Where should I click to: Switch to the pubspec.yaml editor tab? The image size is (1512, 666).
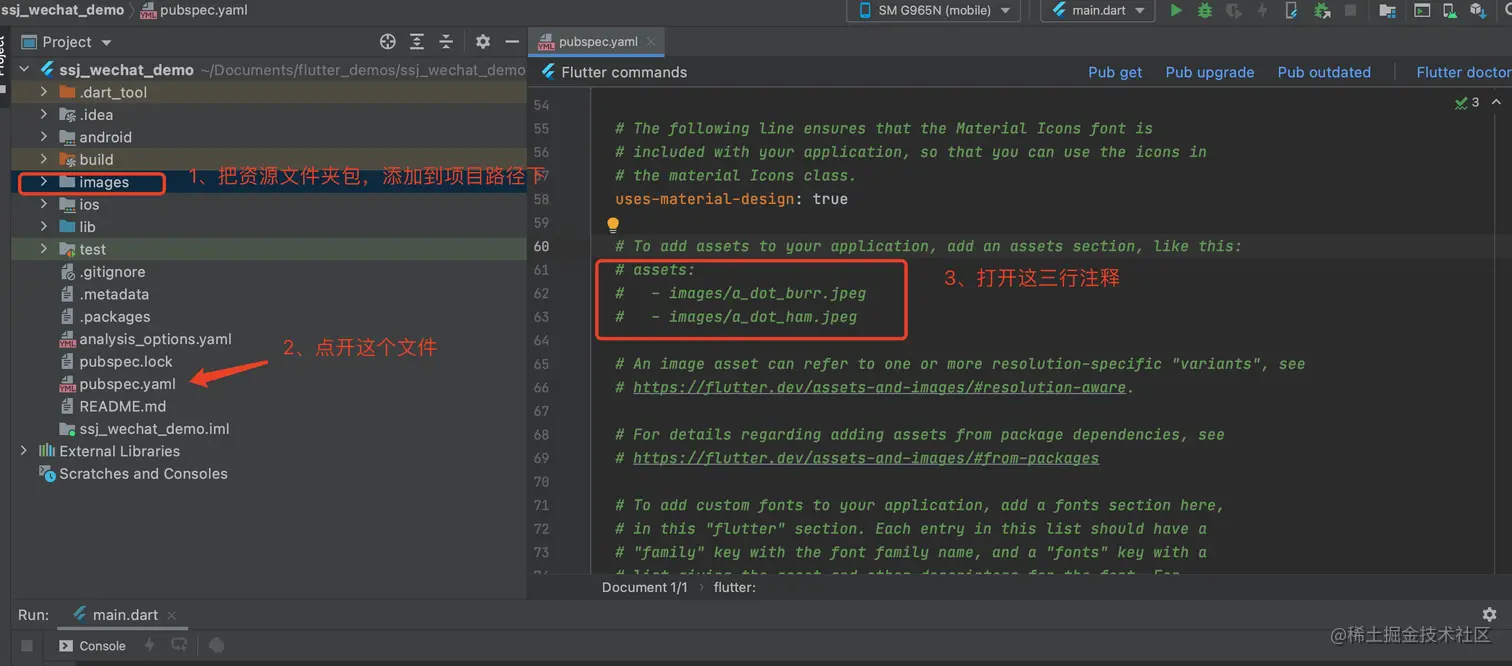pyautogui.click(x=598, y=42)
